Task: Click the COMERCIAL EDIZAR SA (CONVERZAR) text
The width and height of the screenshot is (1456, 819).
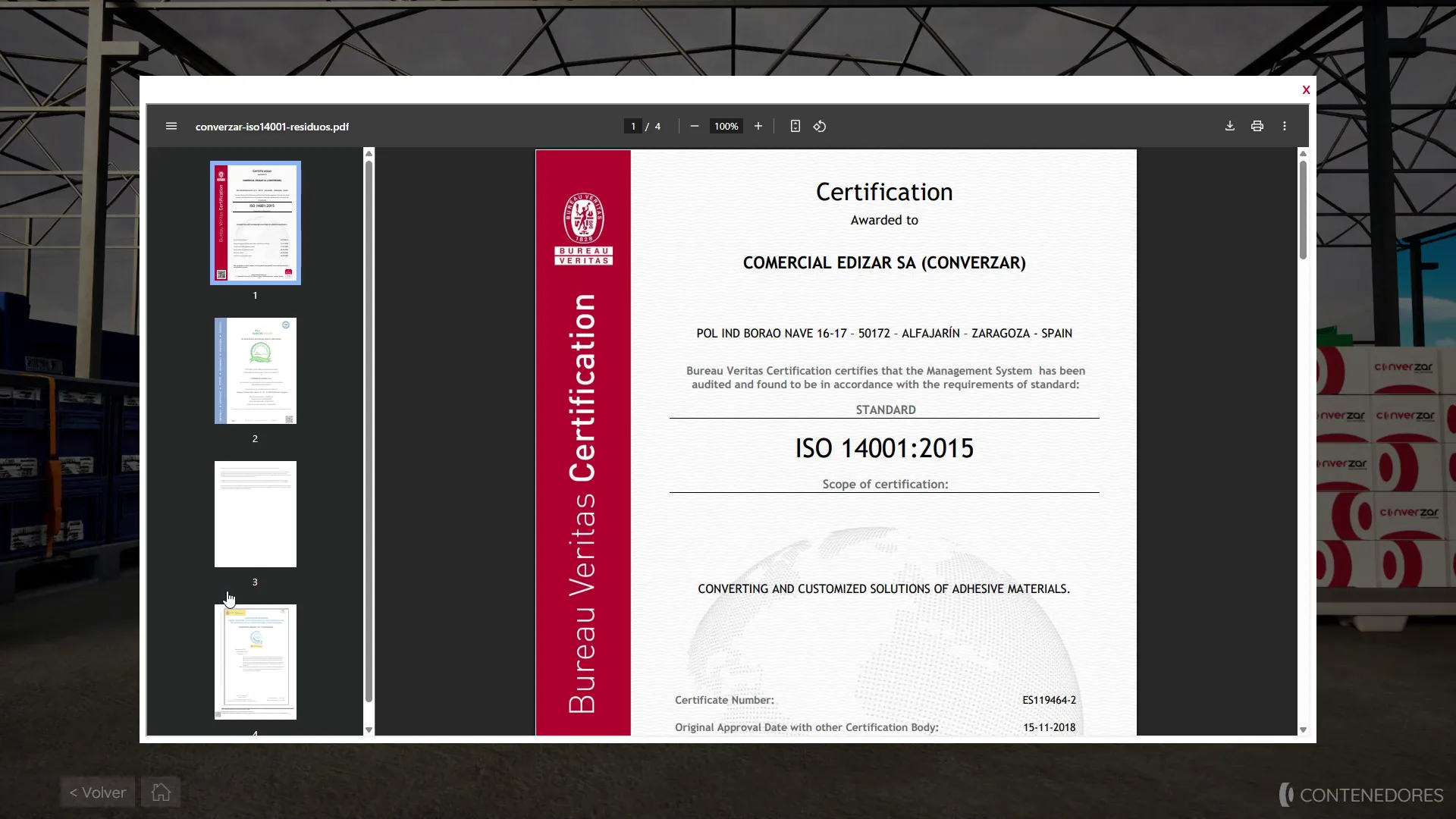Action: point(884,263)
